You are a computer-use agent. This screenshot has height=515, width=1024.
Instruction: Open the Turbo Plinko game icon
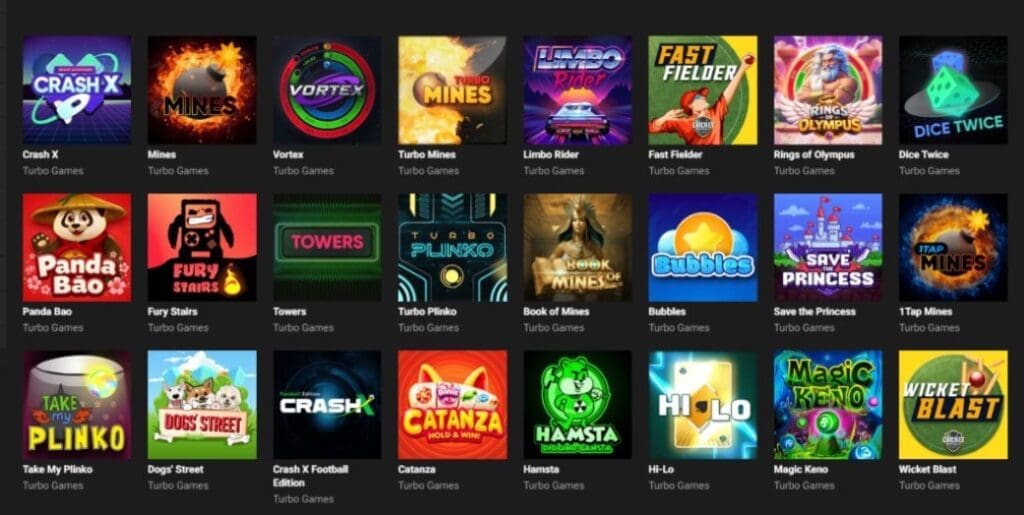point(453,247)
